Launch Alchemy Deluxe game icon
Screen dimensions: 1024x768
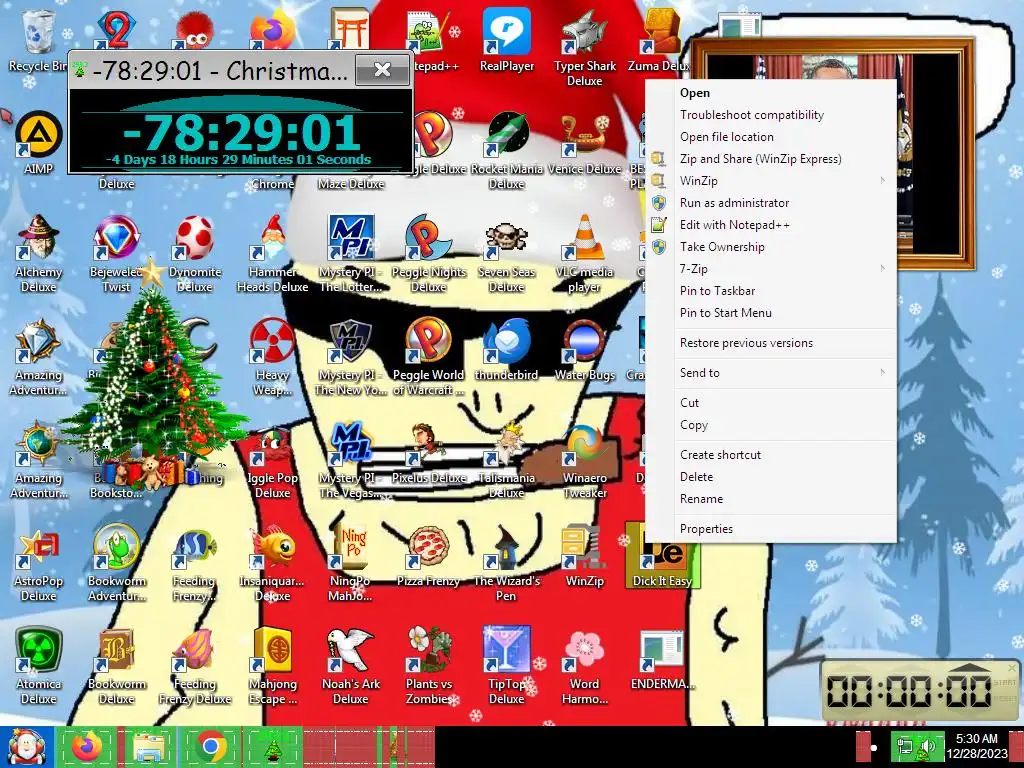[39, 253]
